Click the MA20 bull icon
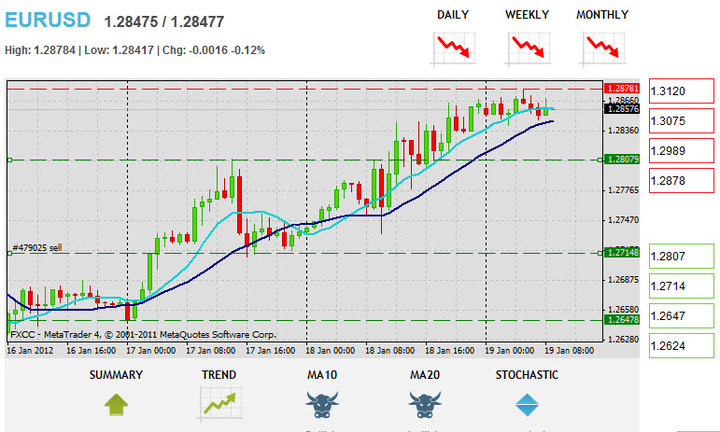The height and width of the screenshot is (432, 720). pyautogui.click(x=426, y=405)
